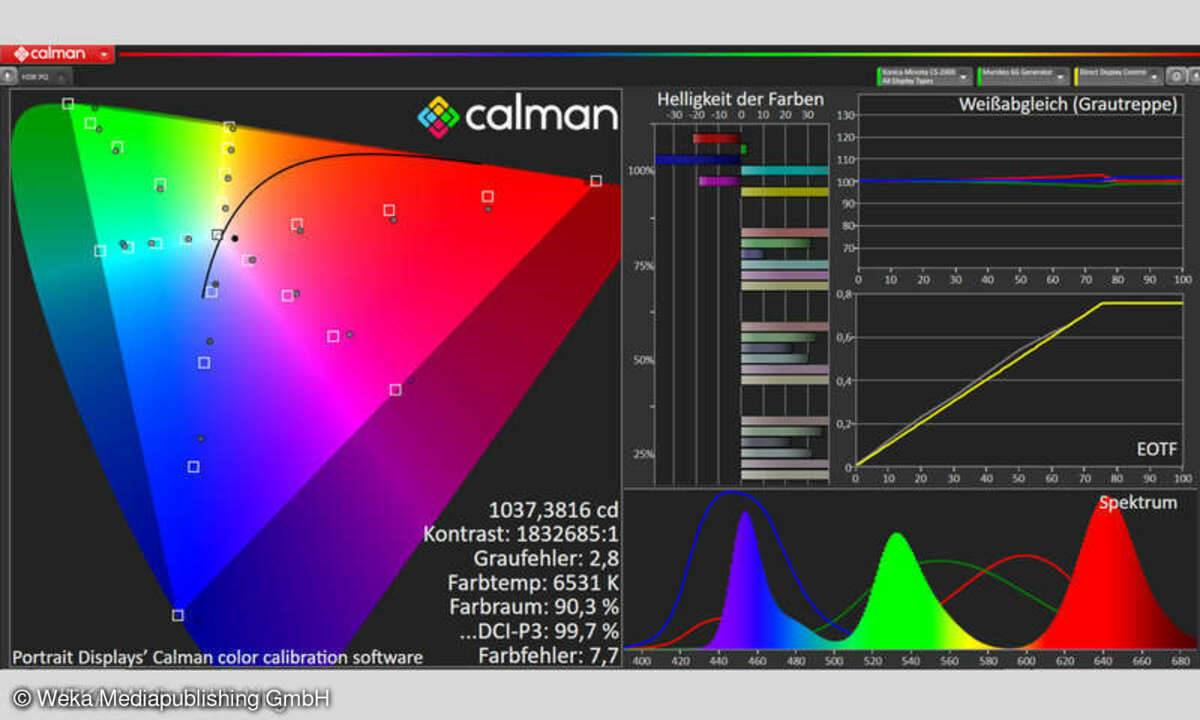Click the Weißabgleich (Grautreppe) chart title

[1068, 104]
